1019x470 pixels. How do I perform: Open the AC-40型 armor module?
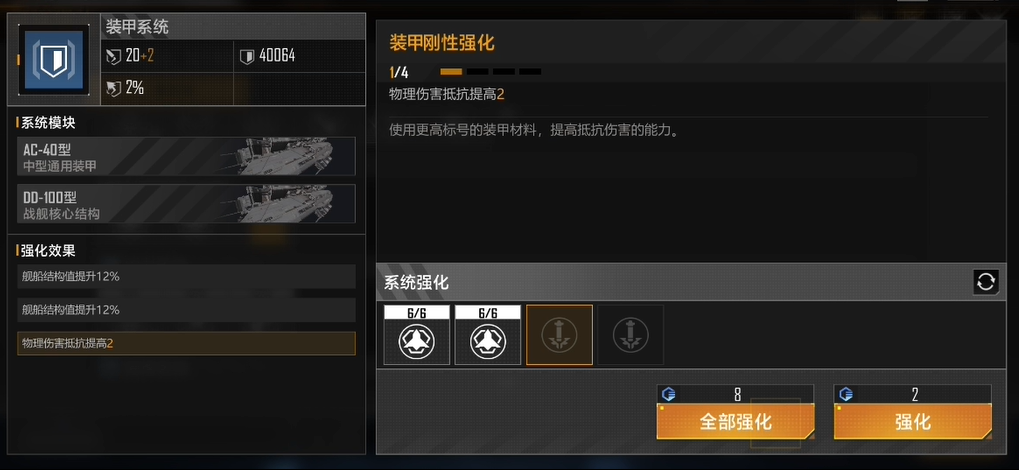click(187, 156)
